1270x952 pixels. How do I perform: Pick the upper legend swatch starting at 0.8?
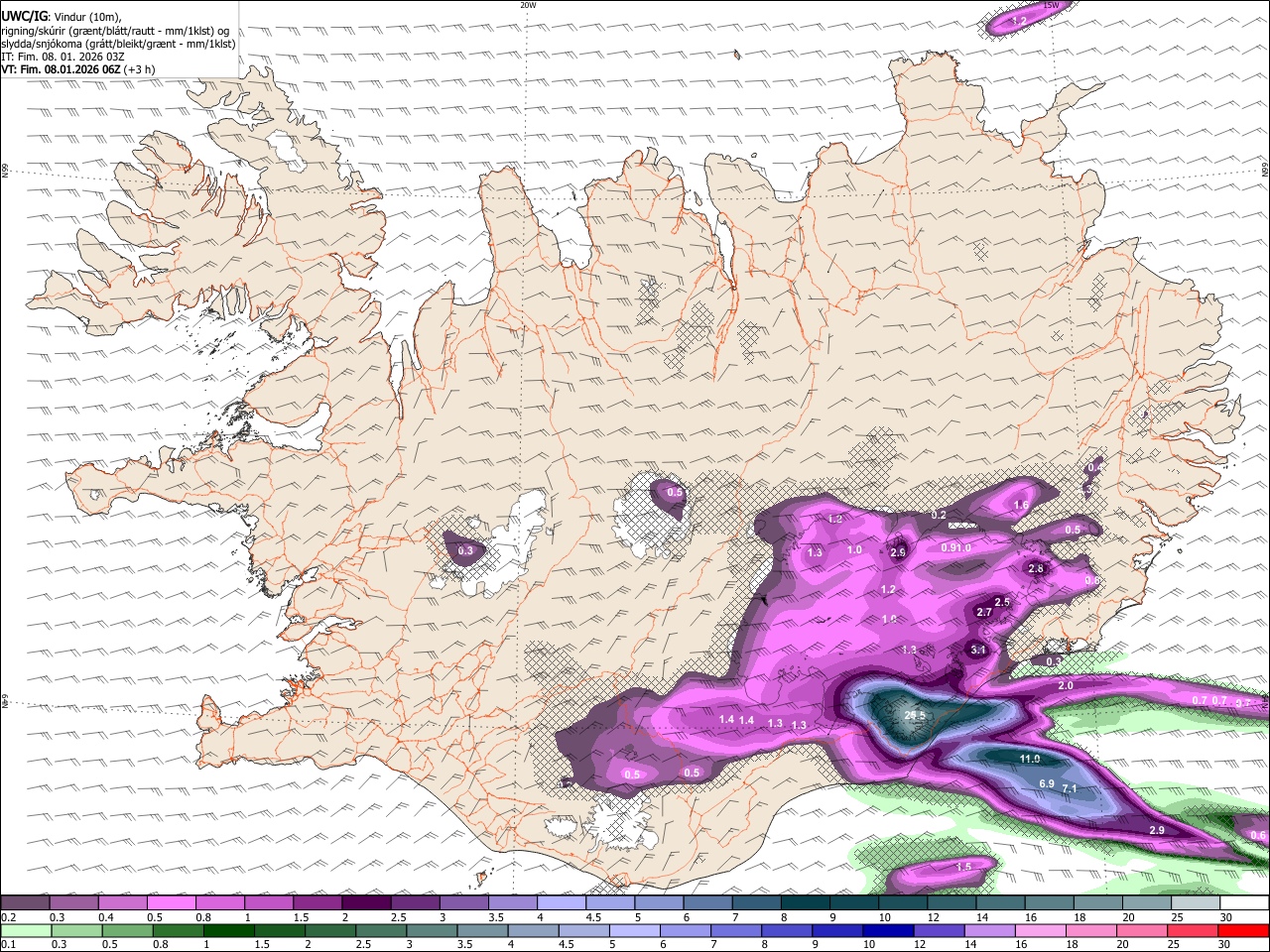(x=219, y=902)
